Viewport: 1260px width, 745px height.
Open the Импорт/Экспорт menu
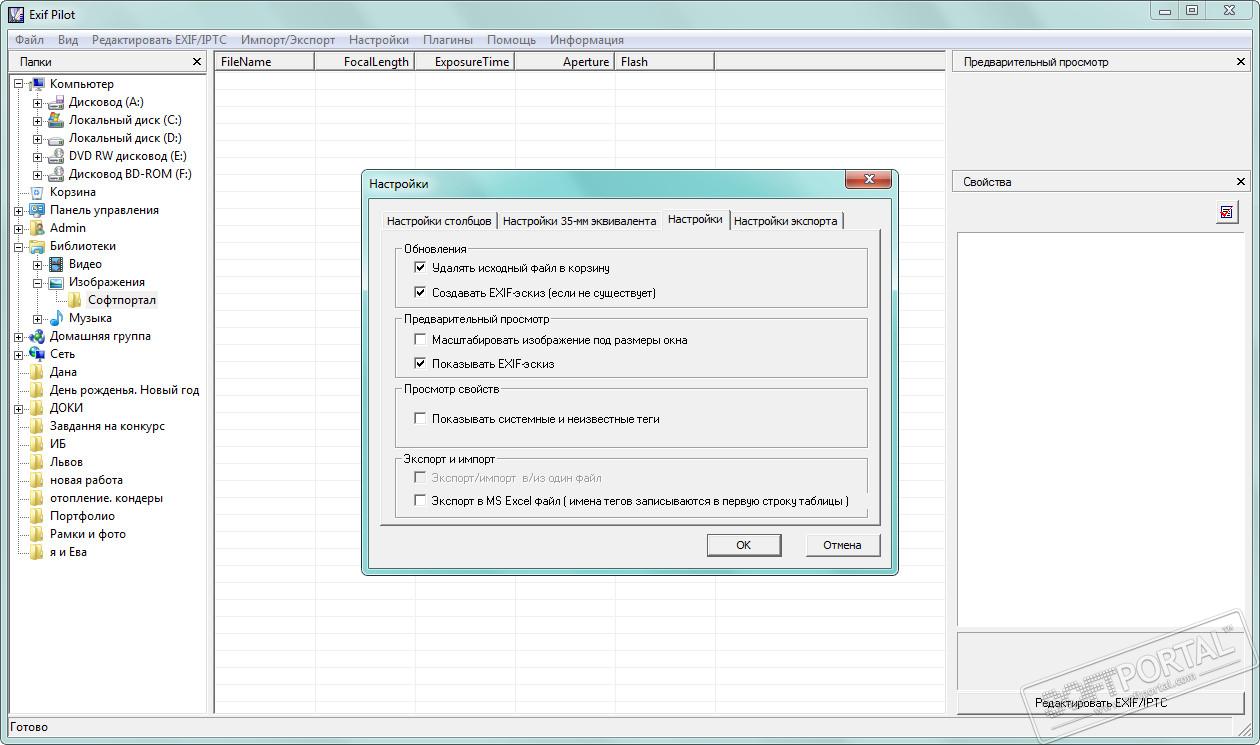[x=288, y=40]
